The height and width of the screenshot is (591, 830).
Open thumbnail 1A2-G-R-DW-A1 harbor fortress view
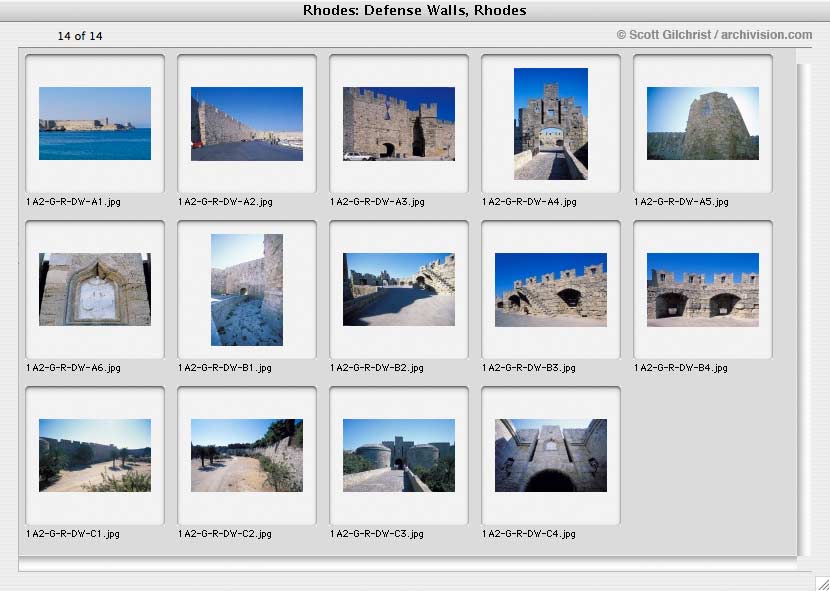(x=95, y=123)
